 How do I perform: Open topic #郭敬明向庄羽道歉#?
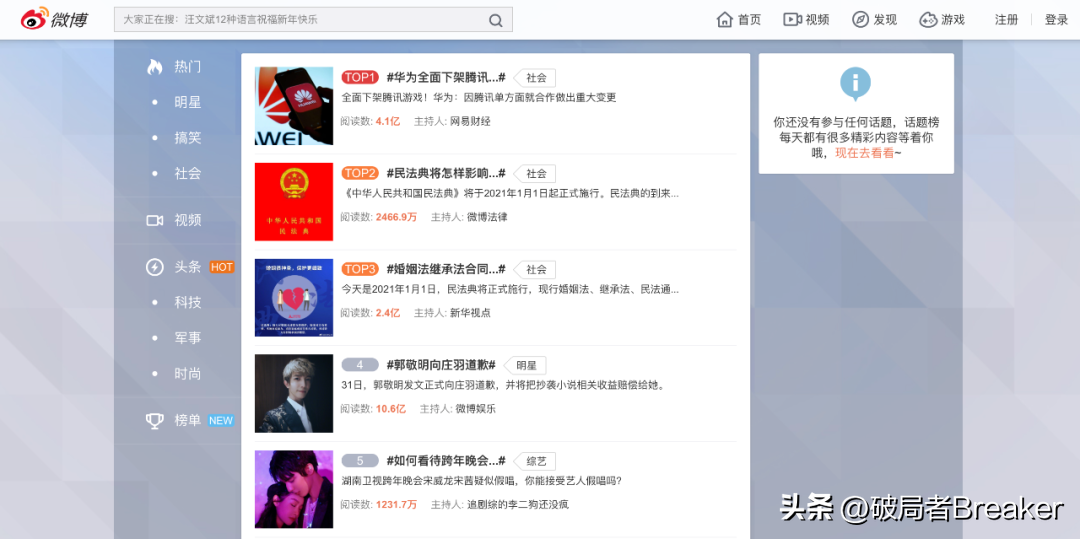pos(442,365)
